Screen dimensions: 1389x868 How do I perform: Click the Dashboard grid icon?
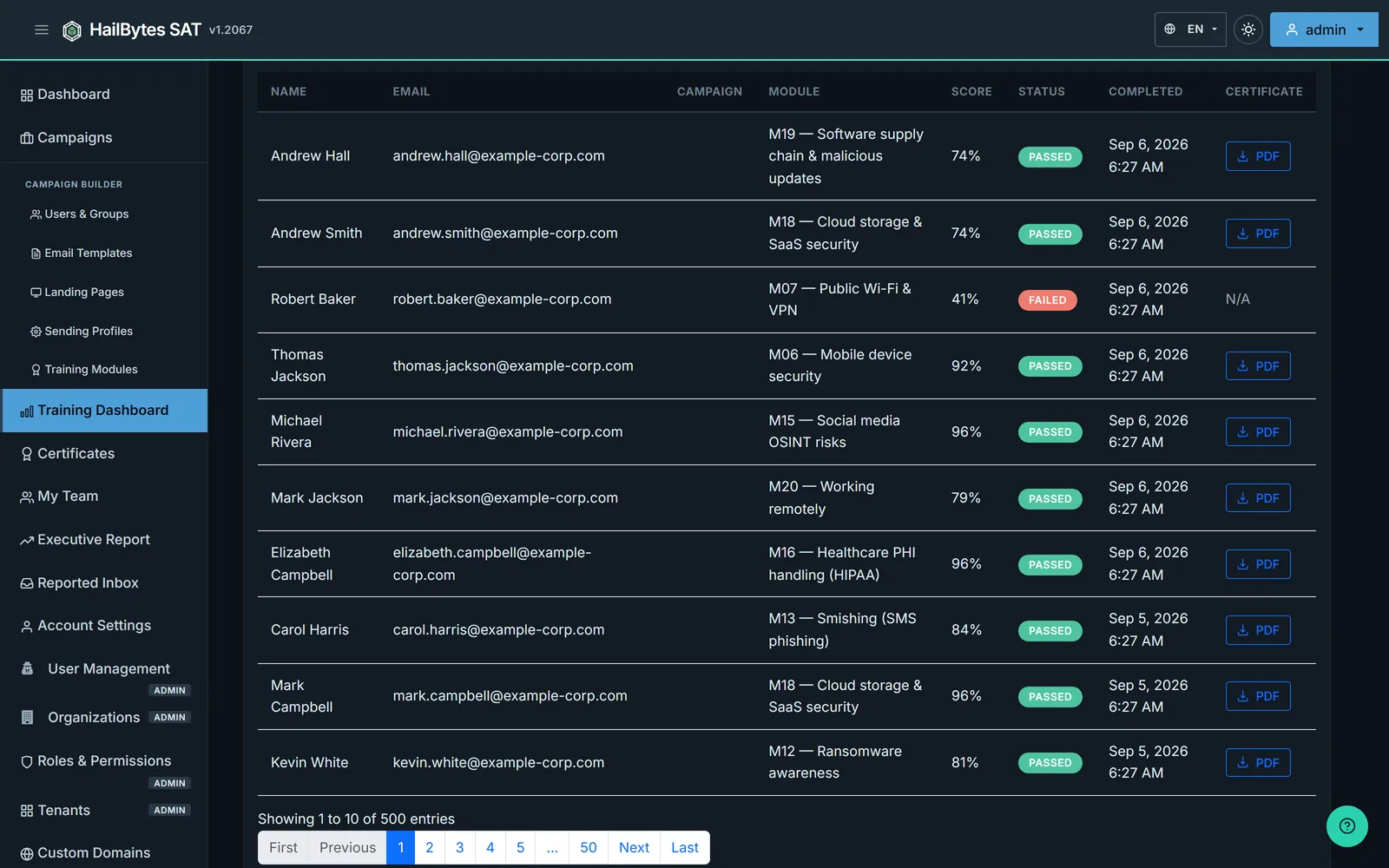click(27, 95)
